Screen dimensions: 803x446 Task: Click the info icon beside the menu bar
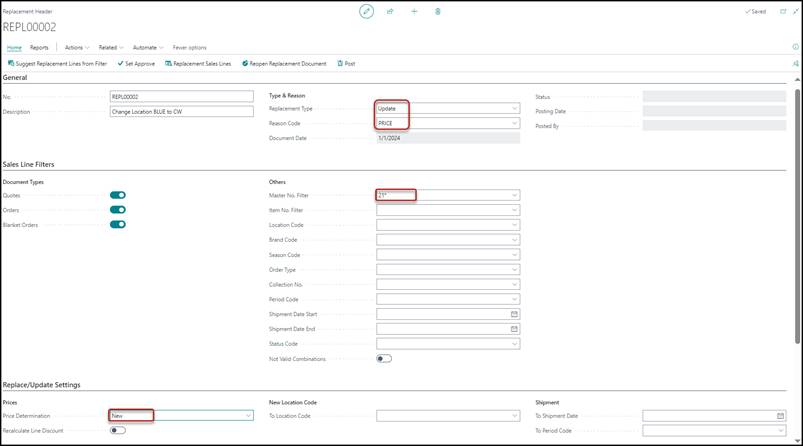[795, 47]
